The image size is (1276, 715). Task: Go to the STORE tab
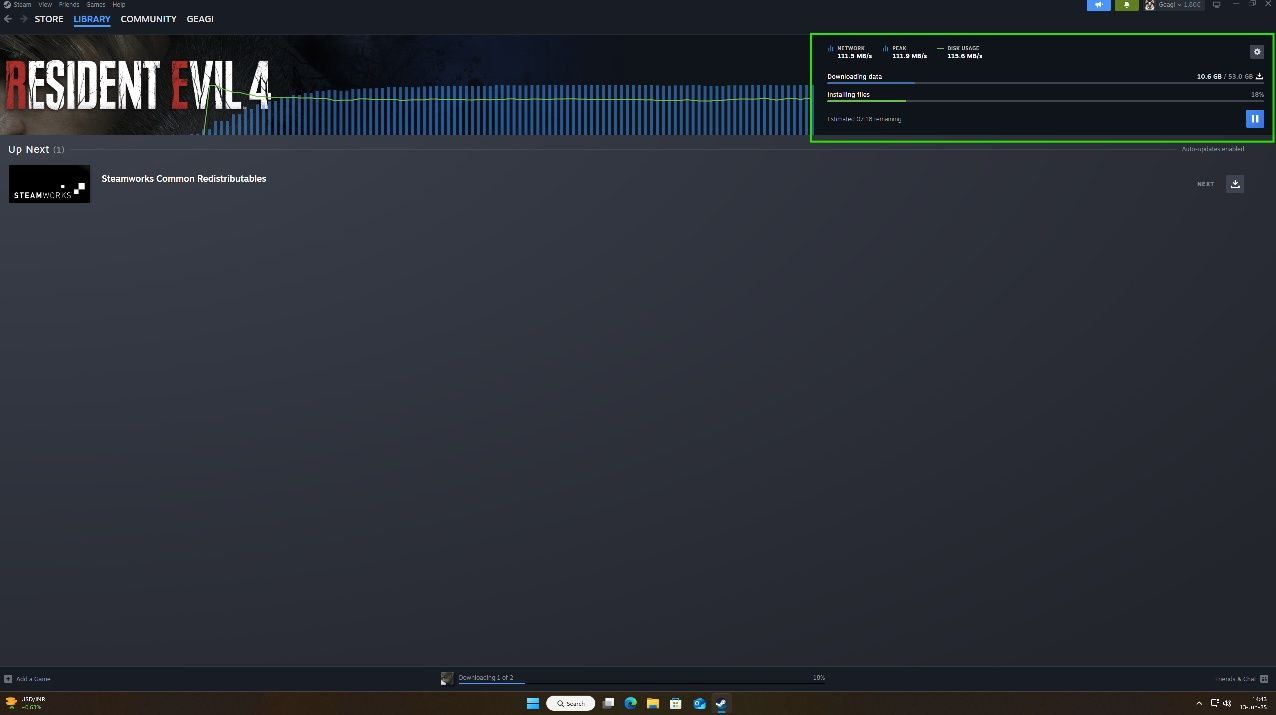[49, 19]
